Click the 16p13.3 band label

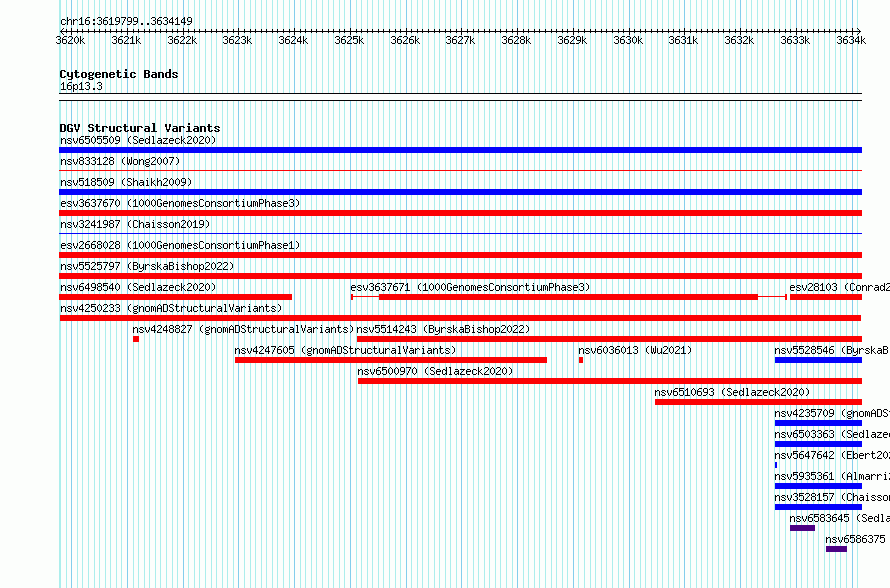coord(81,86)
